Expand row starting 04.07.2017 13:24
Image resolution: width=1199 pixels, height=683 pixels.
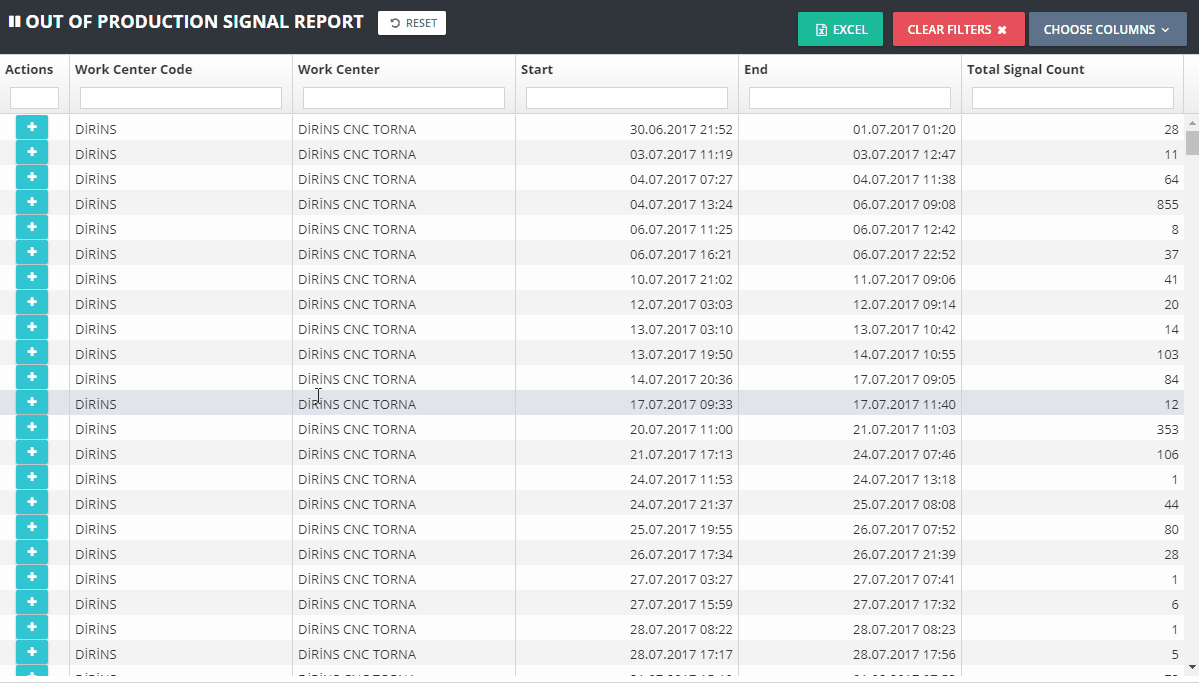pos(32,202)
